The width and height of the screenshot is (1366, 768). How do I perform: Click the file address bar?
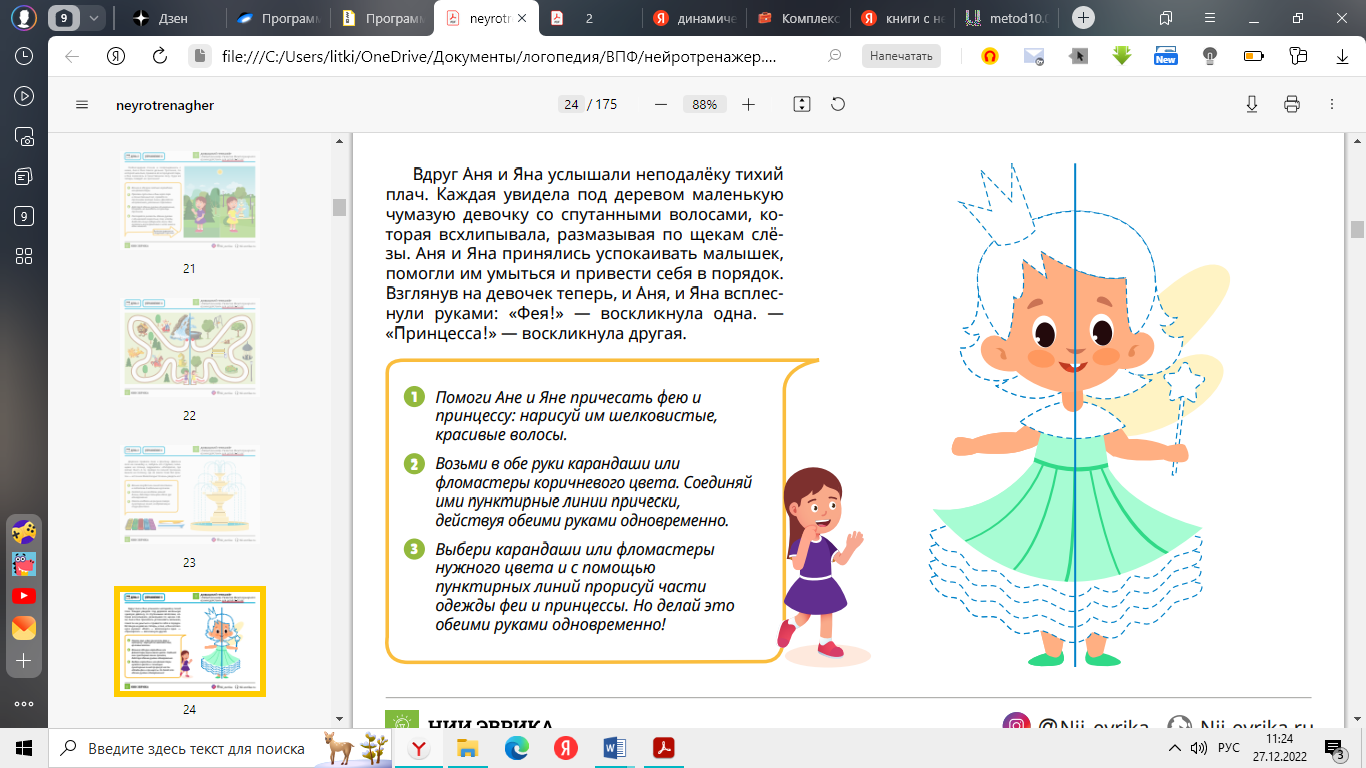500,57
